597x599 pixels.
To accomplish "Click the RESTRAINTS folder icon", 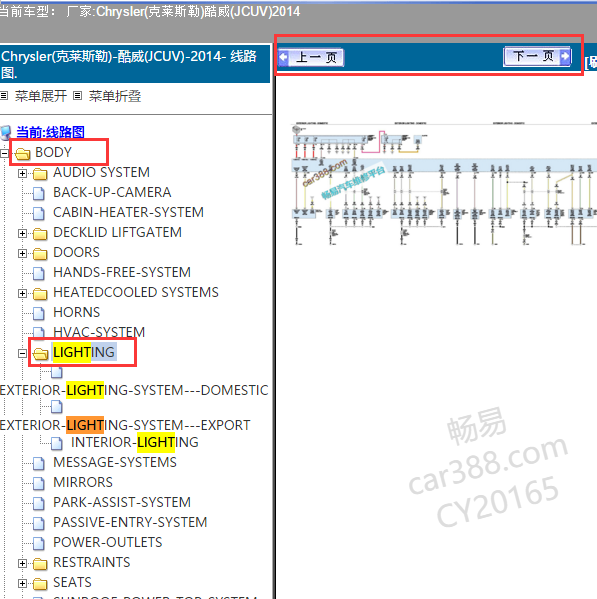I will click(x=40, y=563).
